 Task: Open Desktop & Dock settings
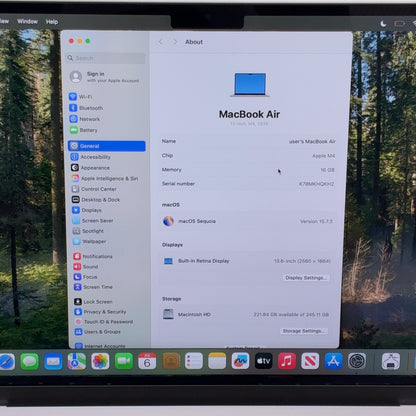[x=96, y=200]
